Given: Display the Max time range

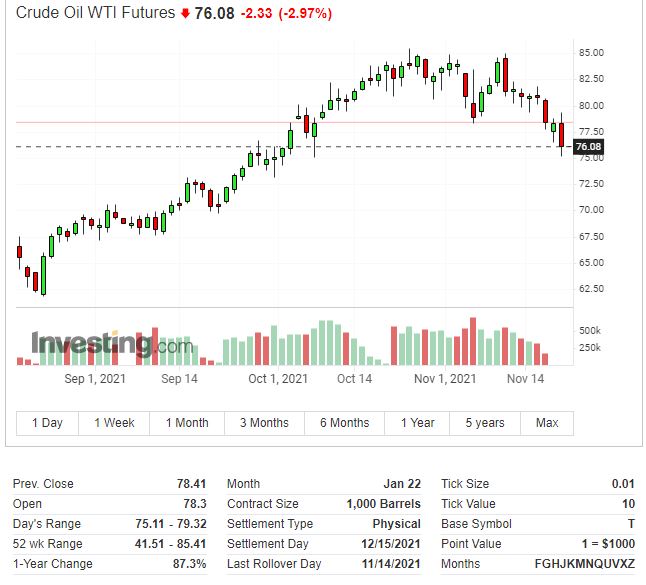Looking at the screenshot, I should tap(547, 423).
